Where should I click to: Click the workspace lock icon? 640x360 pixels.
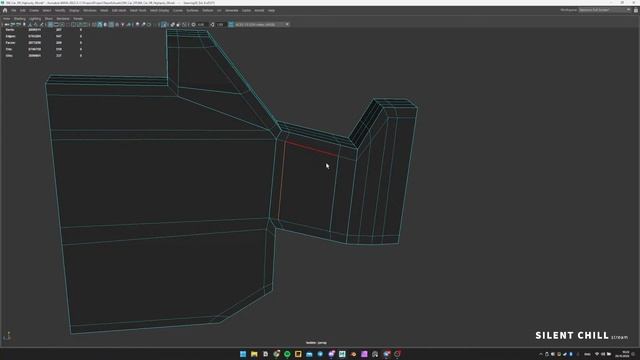tap(636, 10)
